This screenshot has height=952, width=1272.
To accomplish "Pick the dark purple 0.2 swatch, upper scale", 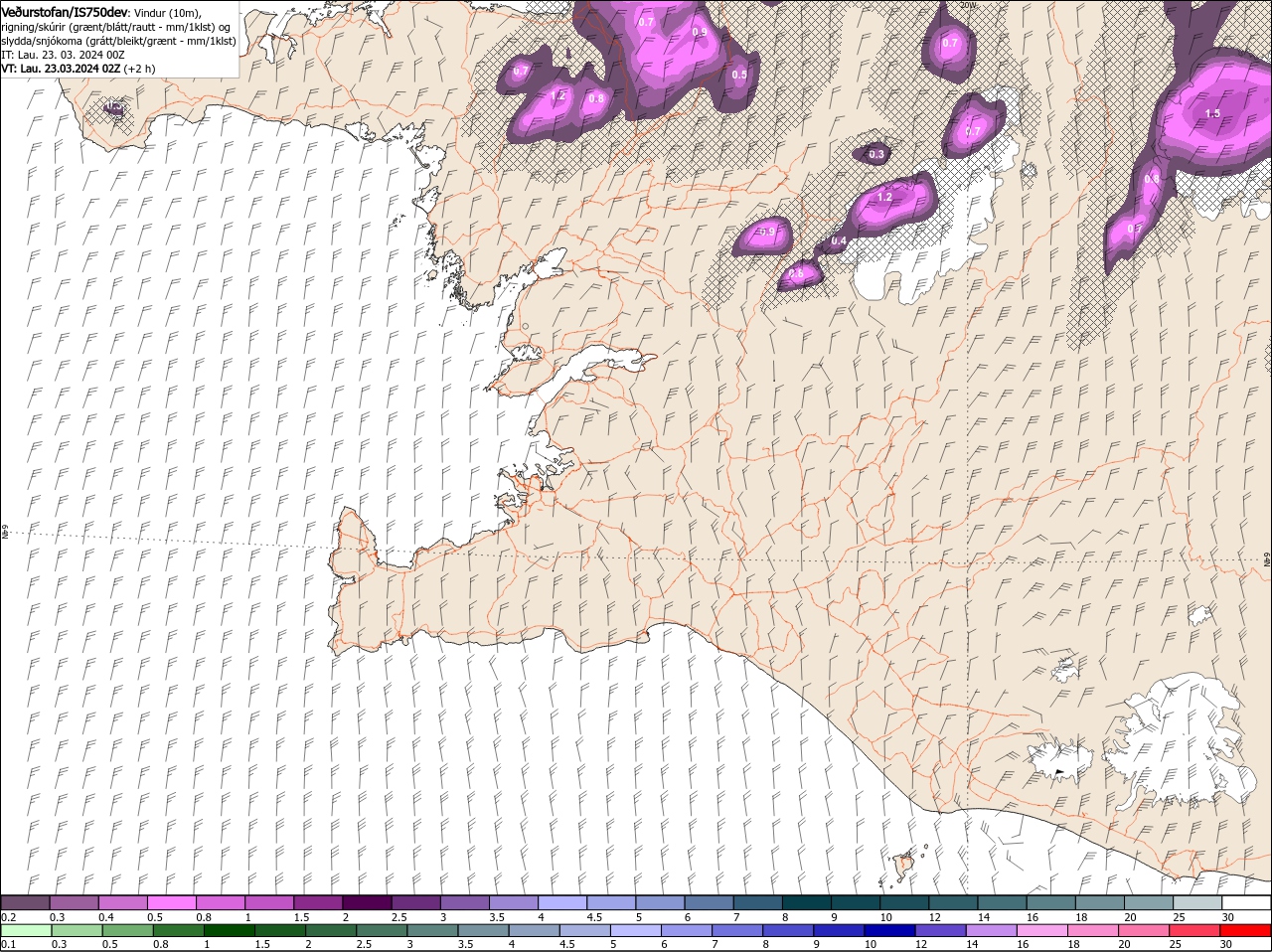I will [x=26, y=902].
